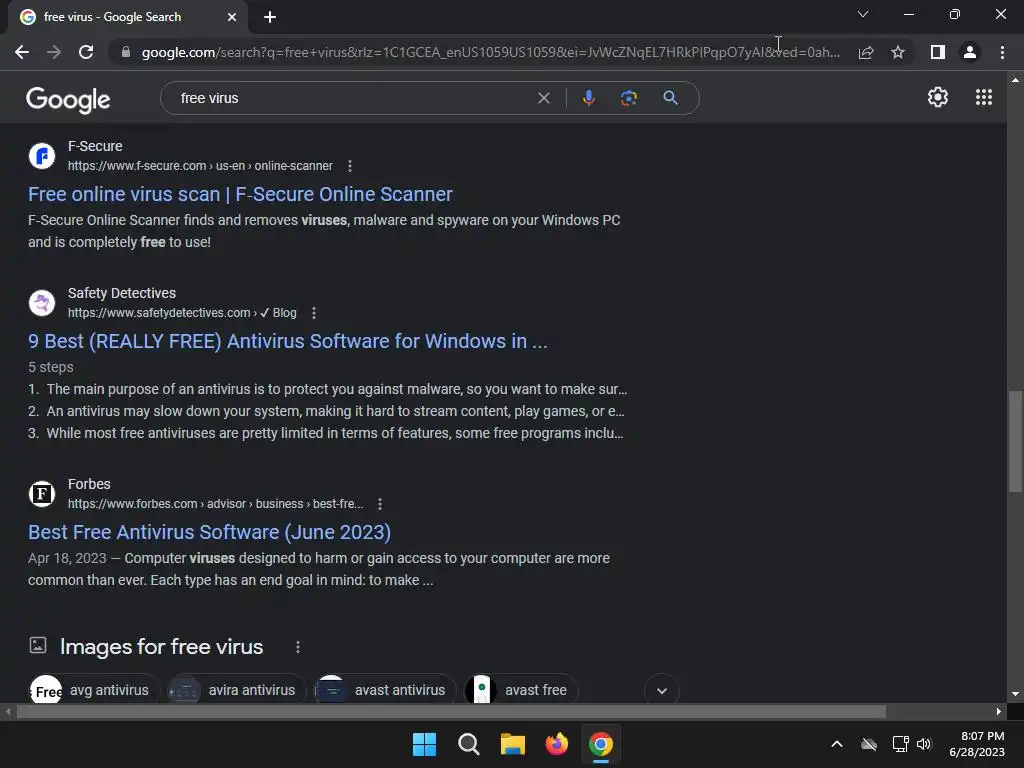Click the Safety Detectives site name
This screenshot has width=1024, height=768.
pos(121,293)
